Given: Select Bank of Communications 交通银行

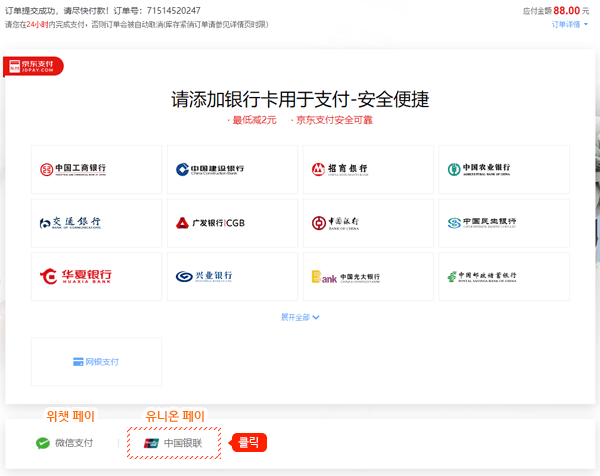Looking at the screenshot, I should point(96,222).
